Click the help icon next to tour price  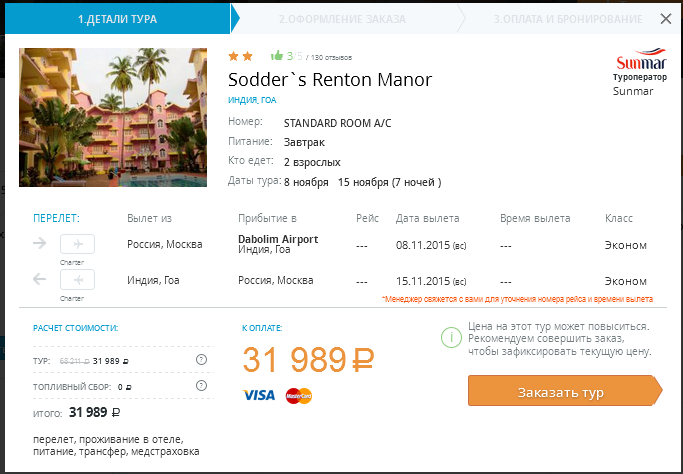[x=202, y=360]
